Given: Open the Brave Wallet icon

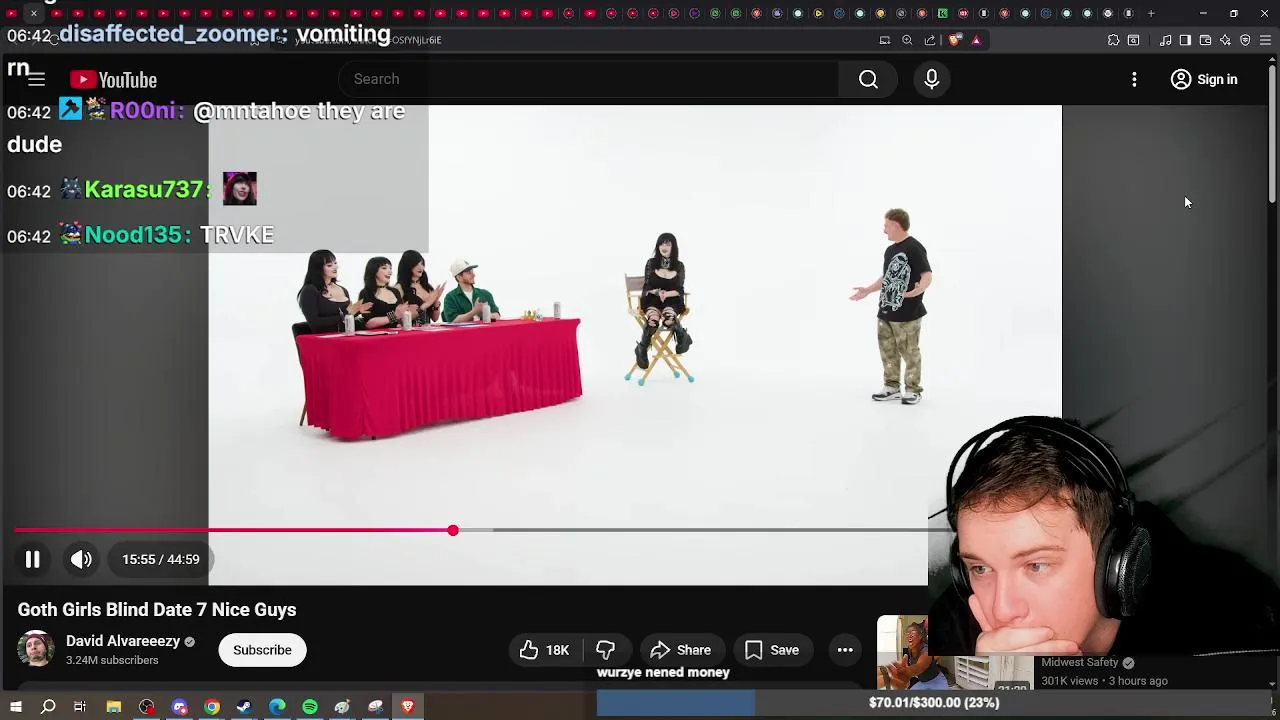Looking at the screenshot, I should [1205, 40].
